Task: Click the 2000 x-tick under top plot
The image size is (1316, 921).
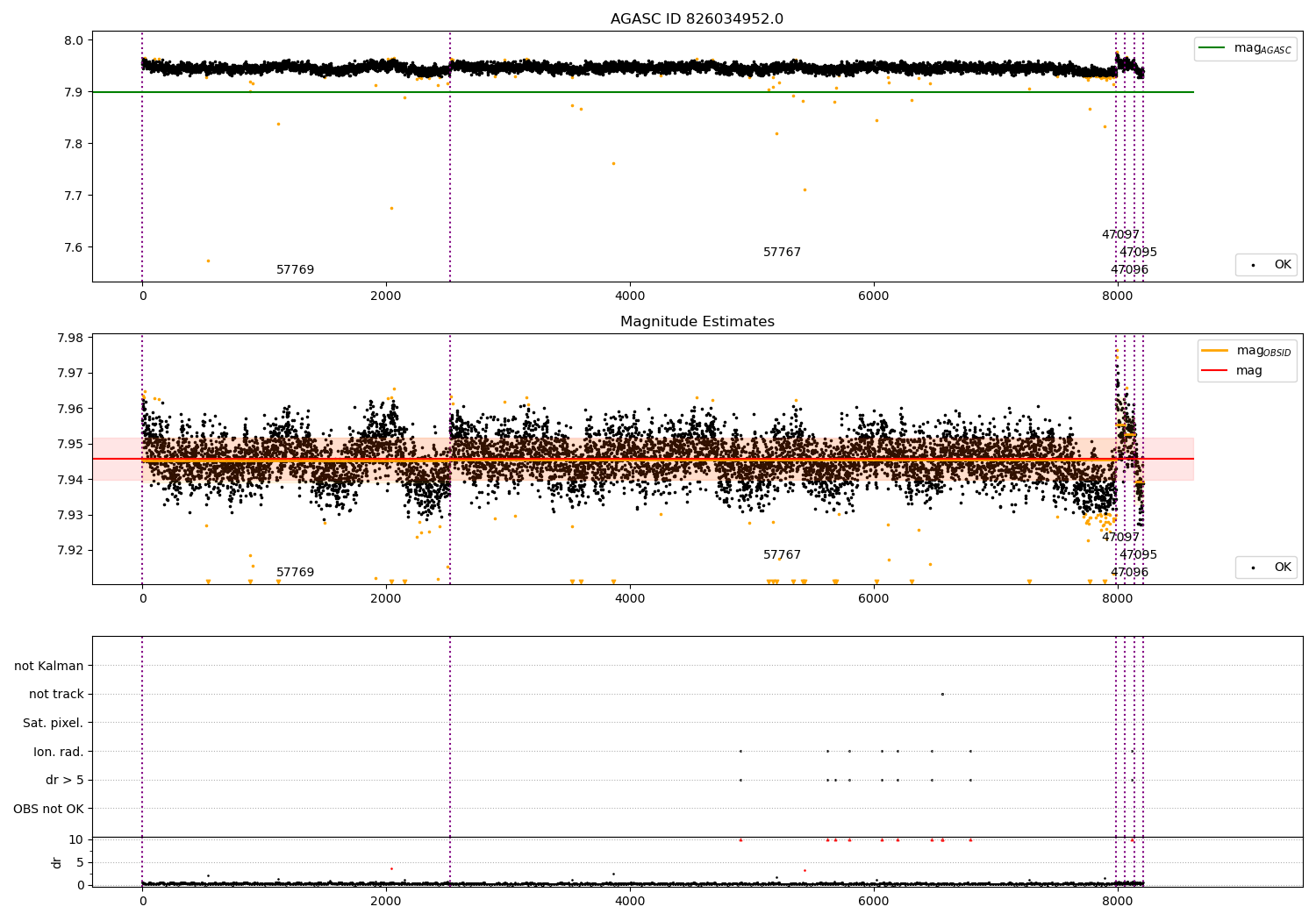Action: pyautogui.click(x=386, y=296)
